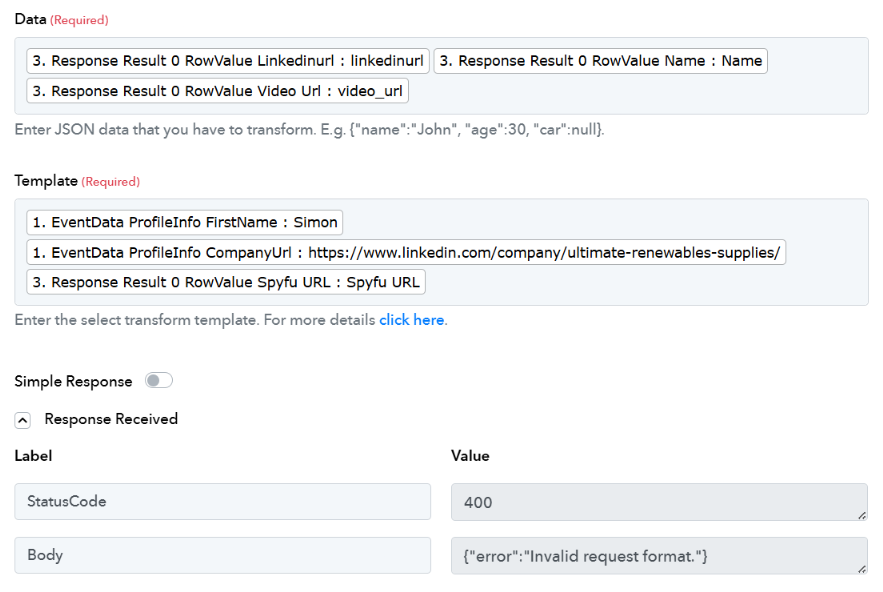Open the 'click here' template details link
Viewport: 883px width, 592px height.
[x=411, y=321]
